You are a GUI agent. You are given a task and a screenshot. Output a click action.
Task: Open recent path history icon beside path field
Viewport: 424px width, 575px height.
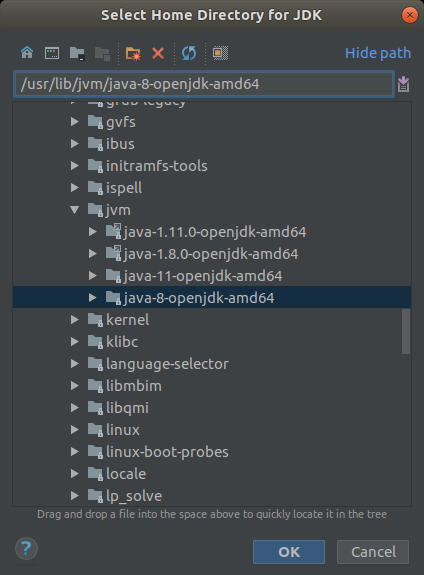click(x=403, y=84)
